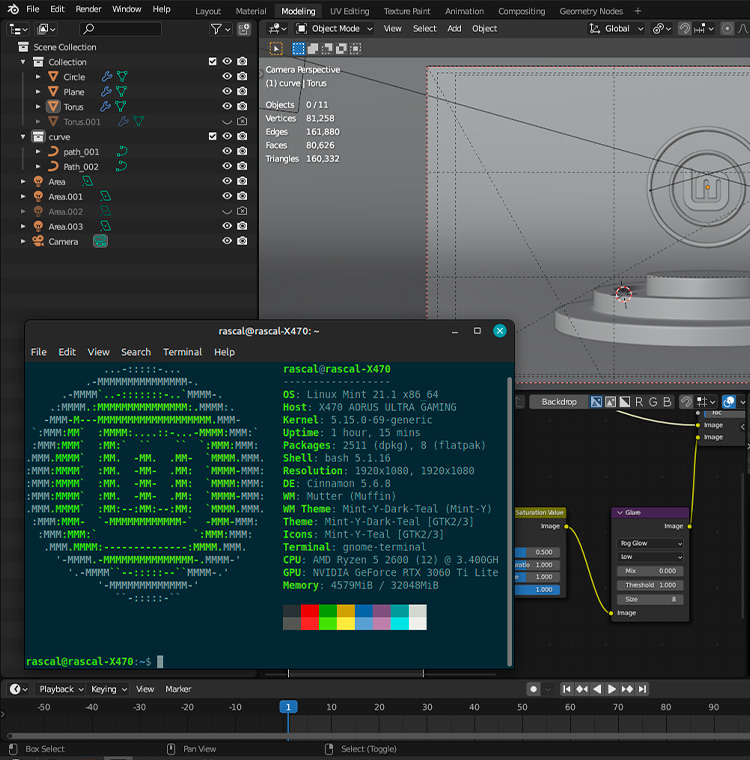Open the Keying popover in the timeline

point(108,689)
